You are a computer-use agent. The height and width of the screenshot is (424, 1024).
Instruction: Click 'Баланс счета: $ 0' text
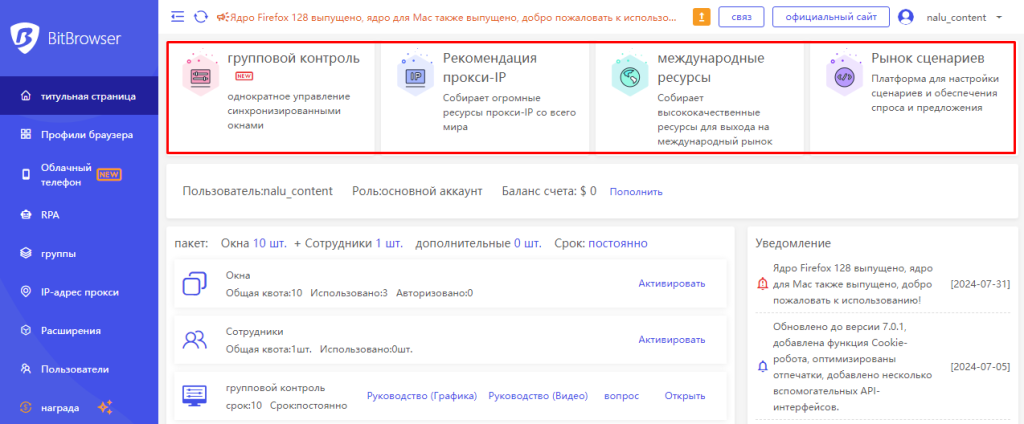[x=549, y=191]
